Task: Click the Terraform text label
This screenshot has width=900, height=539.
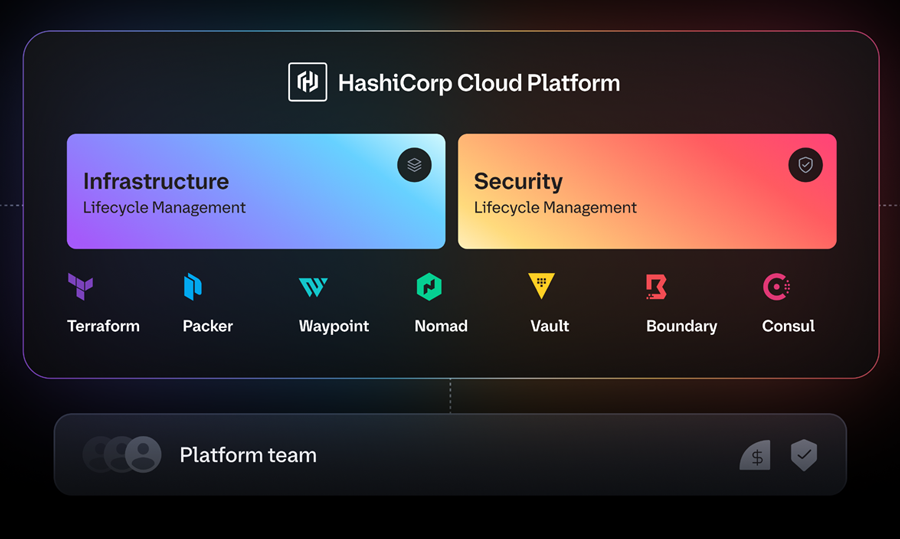Action: click(x=103, y=326)
